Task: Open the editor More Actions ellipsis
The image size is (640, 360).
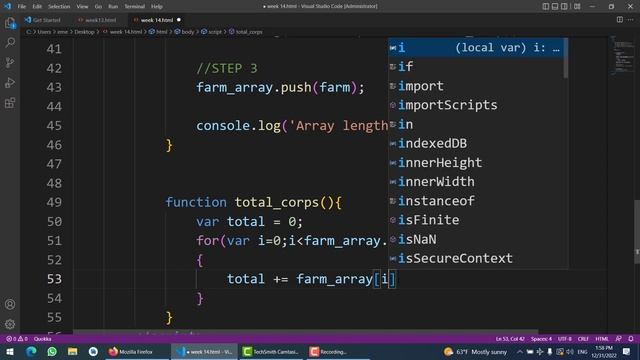Action: [x=631, y=20]
